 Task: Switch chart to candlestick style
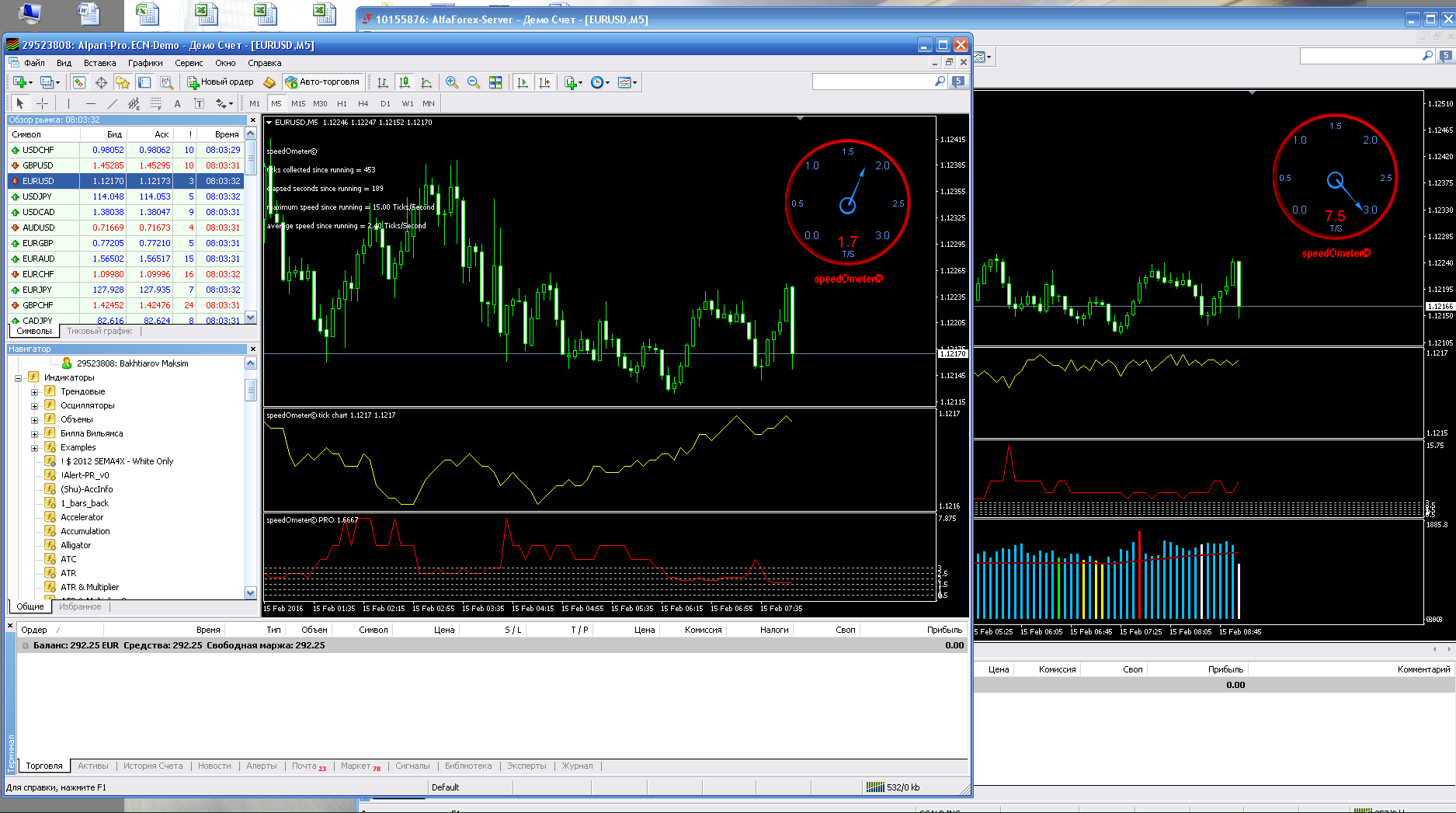tap(405, 82)
